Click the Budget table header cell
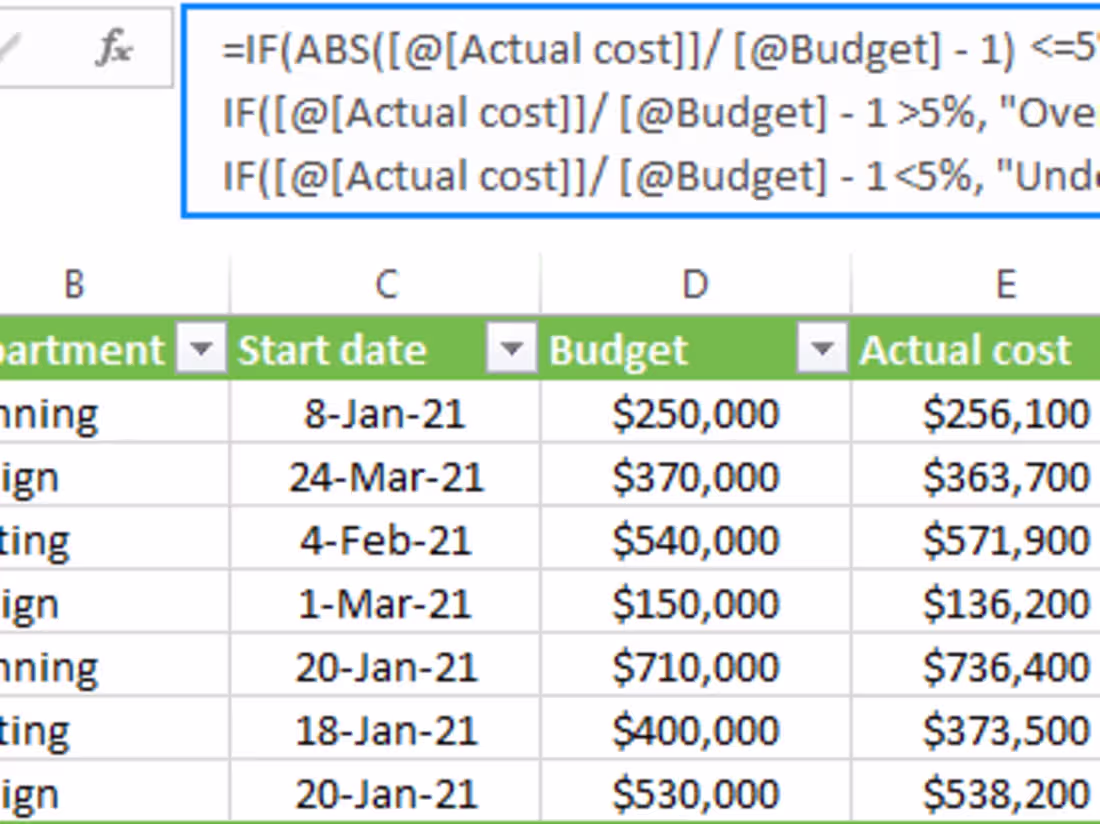The height and width of the screenshot is (824, 1100). [x=640, y=350]
